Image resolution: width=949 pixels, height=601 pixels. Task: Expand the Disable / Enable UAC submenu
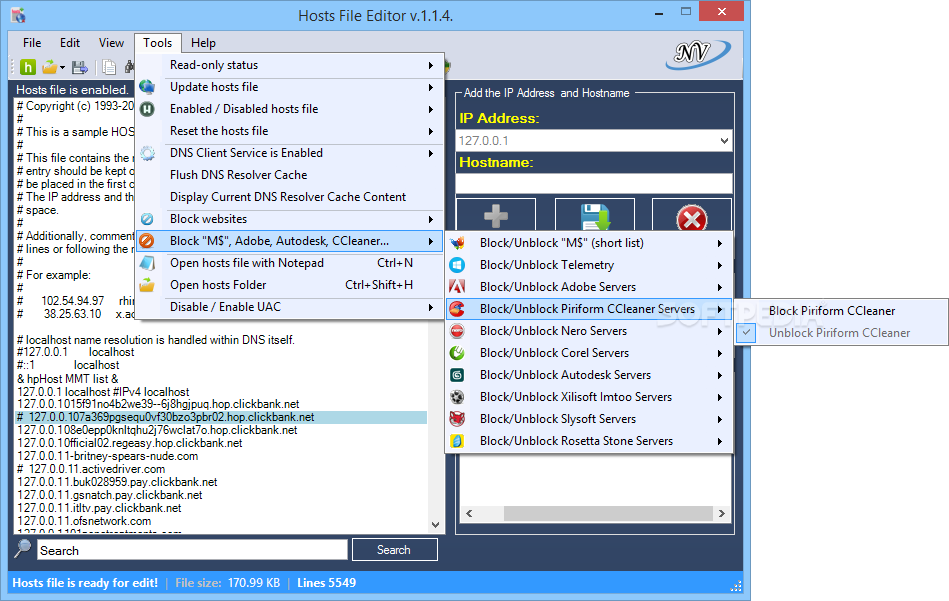pos(430,307)
